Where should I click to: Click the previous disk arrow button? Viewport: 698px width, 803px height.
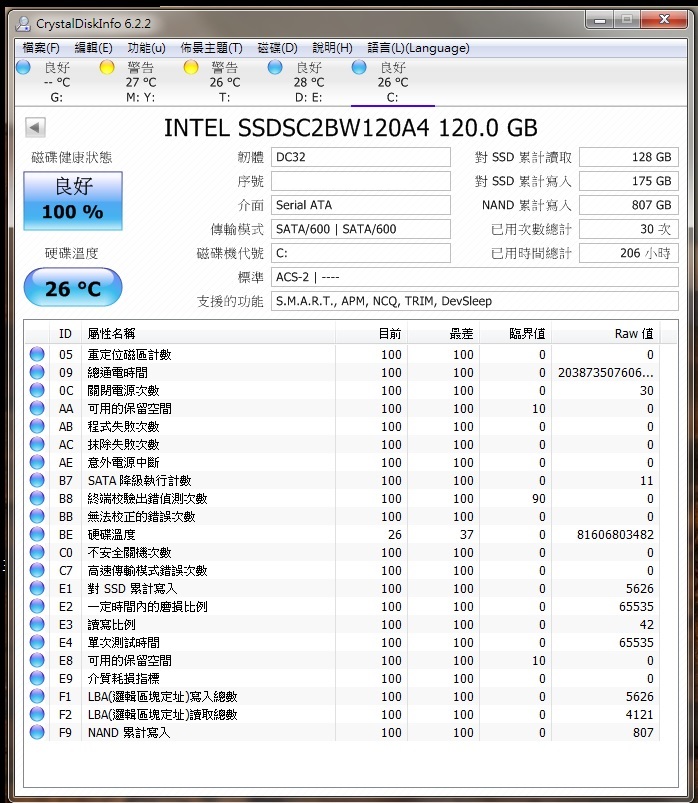click(x=35, y=127)
